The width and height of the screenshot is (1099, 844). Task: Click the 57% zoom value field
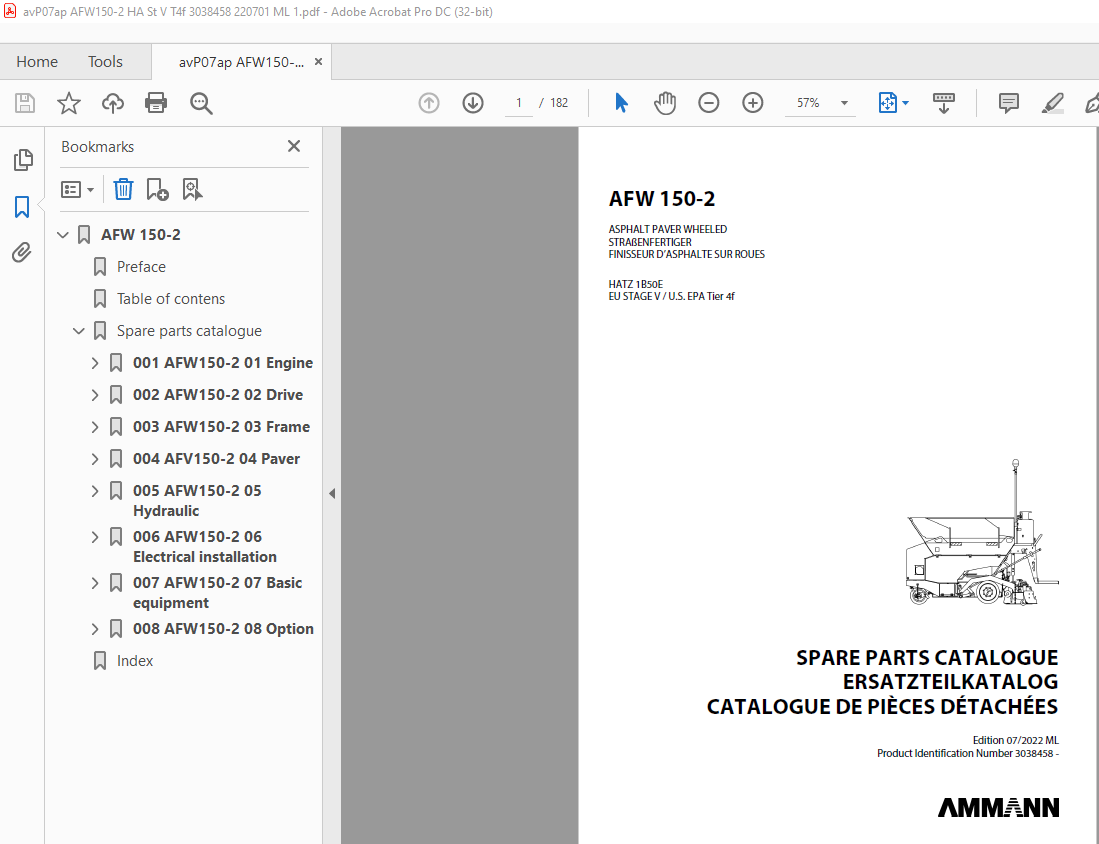808,103
